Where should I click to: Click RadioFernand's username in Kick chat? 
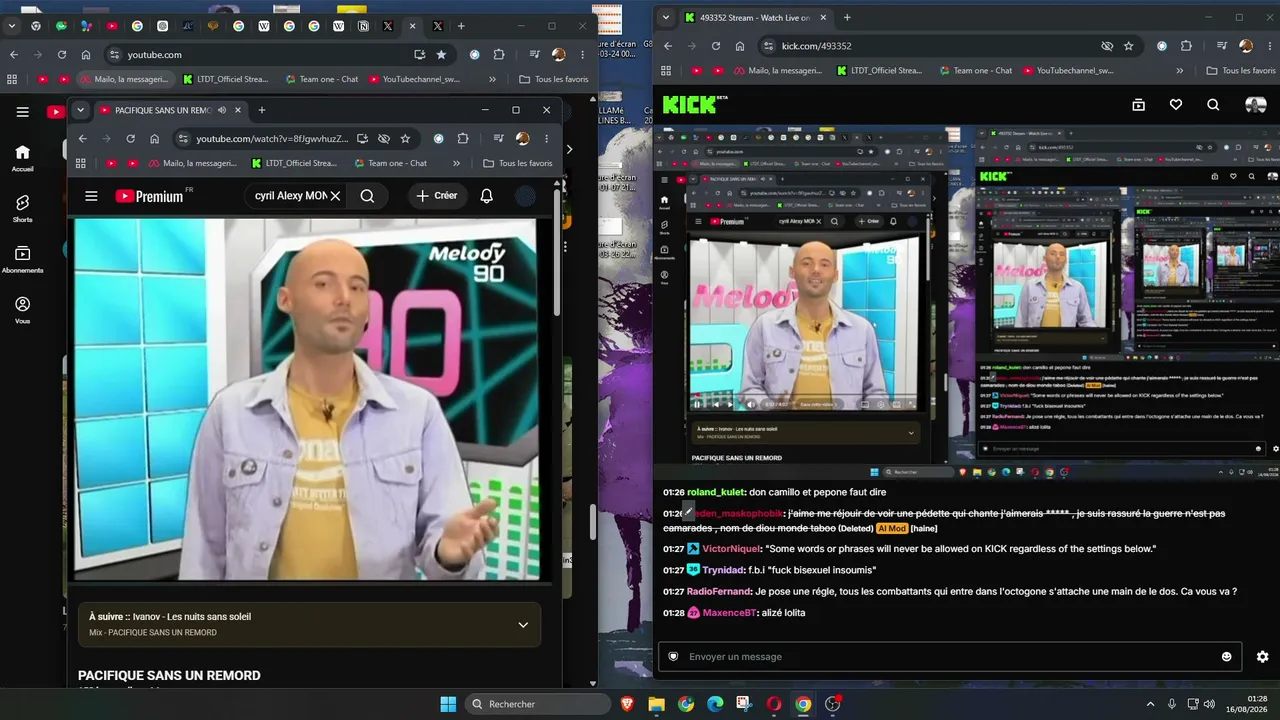(719, 591)
